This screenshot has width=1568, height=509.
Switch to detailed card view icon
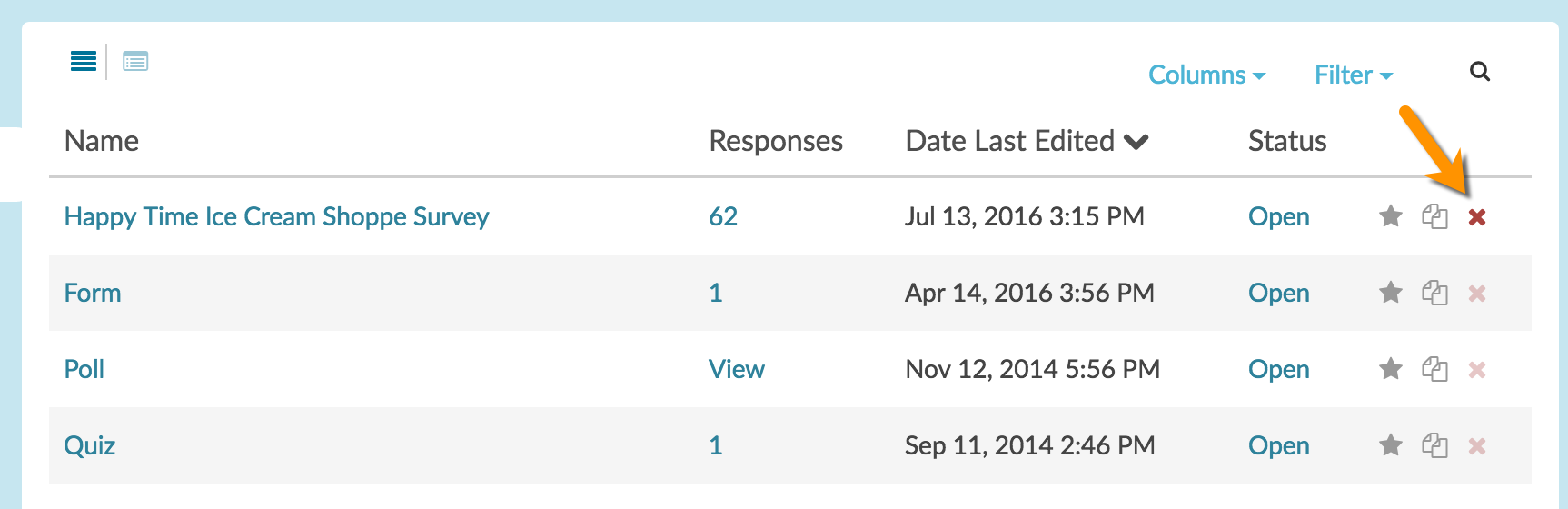(x=135, y=62)
